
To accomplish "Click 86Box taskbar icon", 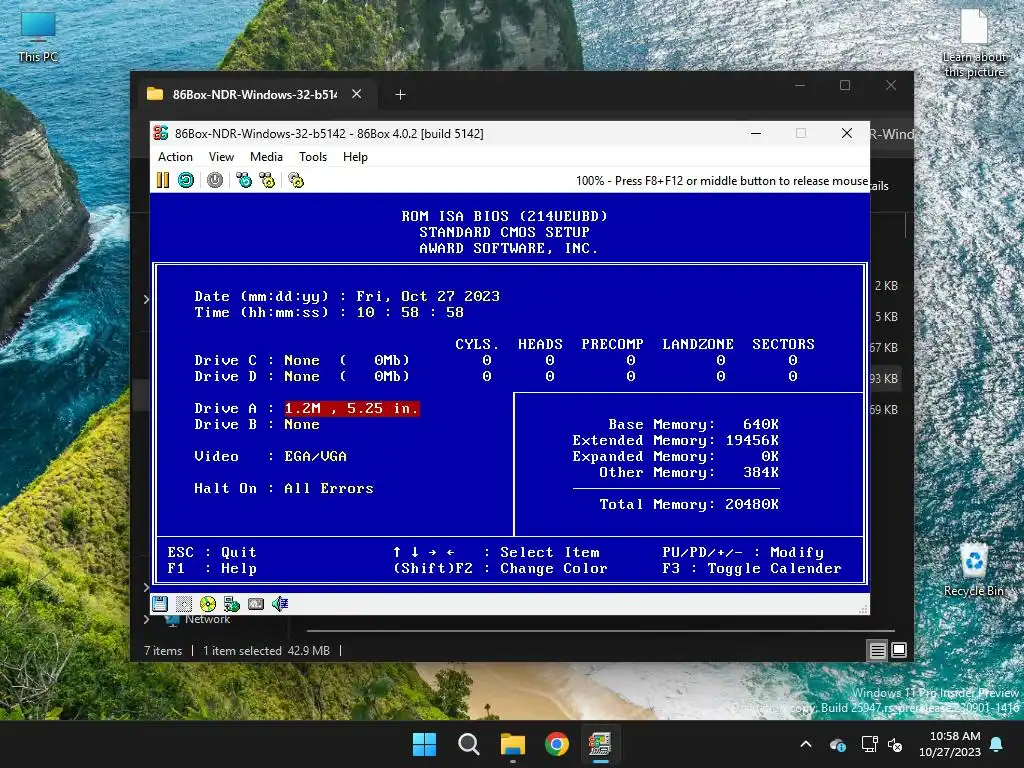I will [601, 744].
